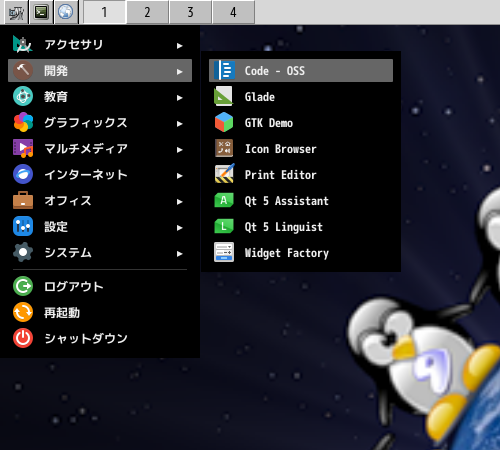500x450 pixels.
Task: Click the green ログアウト icon
Action: pyautogui.click(x=23, y=286)
